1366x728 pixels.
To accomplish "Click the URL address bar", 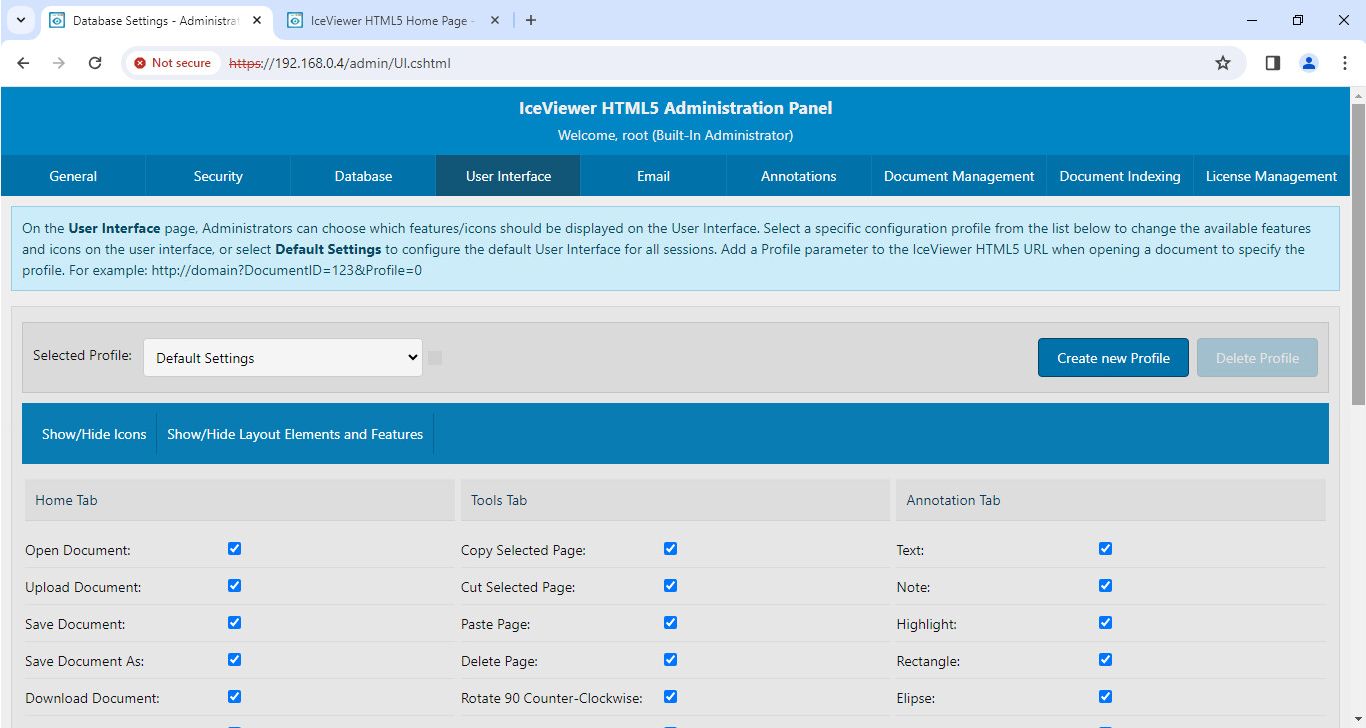I will [700, 63].
